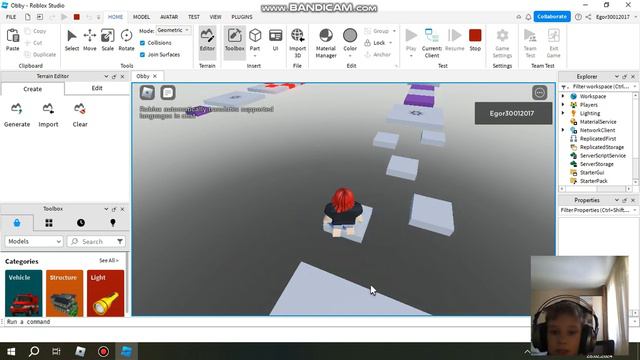Open the Material Manager
Image resolution: width=640 pixels, height=360 pixels.
pyautogui.click(x=326, y=43)
